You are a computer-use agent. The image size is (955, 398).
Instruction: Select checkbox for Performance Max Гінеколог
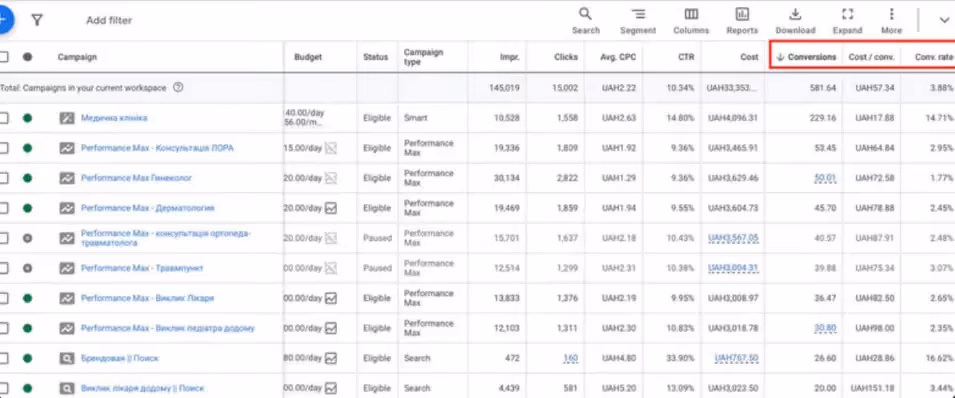(x=4, y=178)
